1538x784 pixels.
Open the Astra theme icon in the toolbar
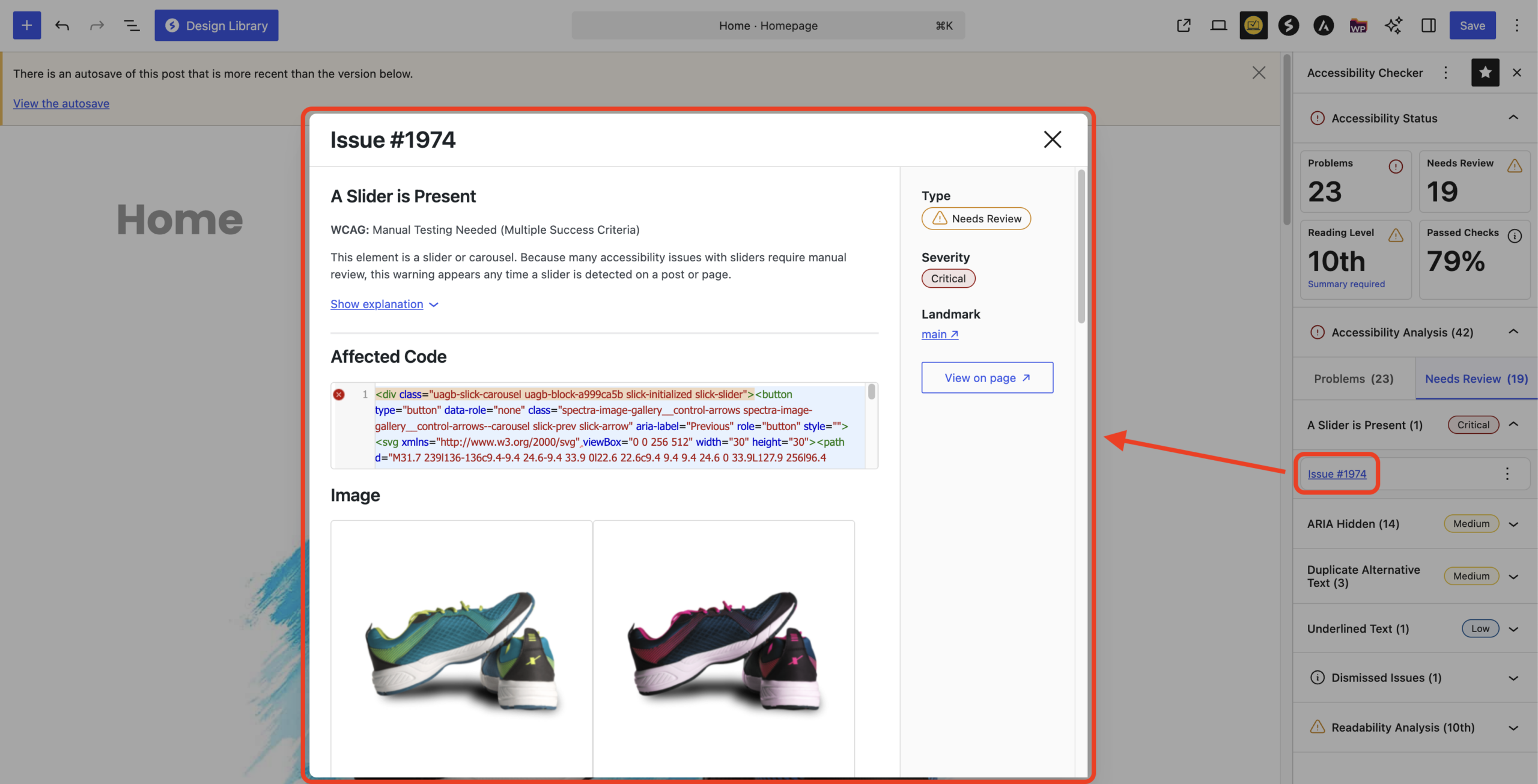[x=1324, y=25]
